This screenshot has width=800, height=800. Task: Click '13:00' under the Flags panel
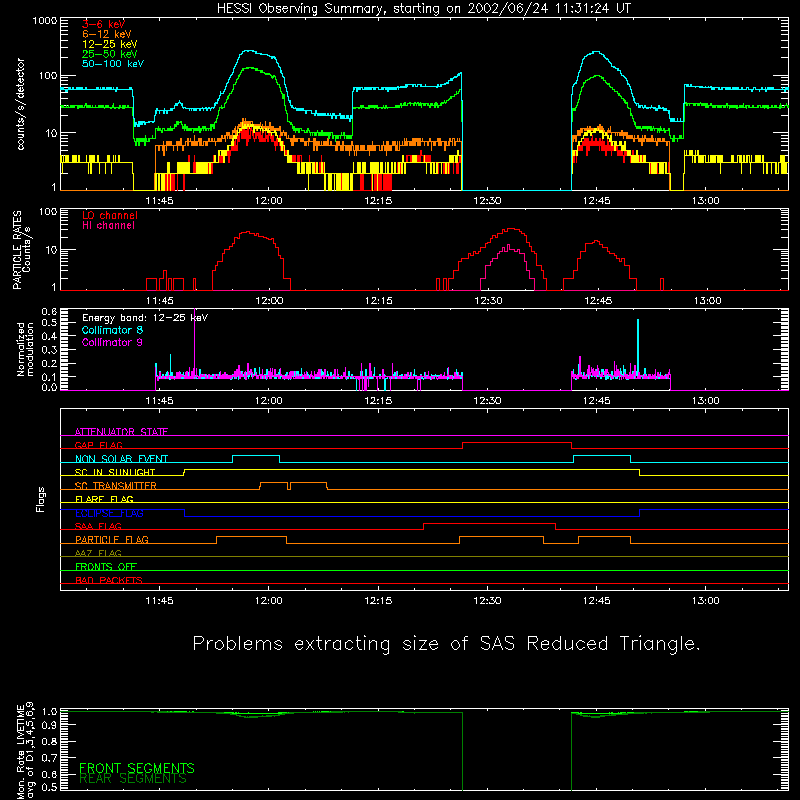[x=706, y=601]
